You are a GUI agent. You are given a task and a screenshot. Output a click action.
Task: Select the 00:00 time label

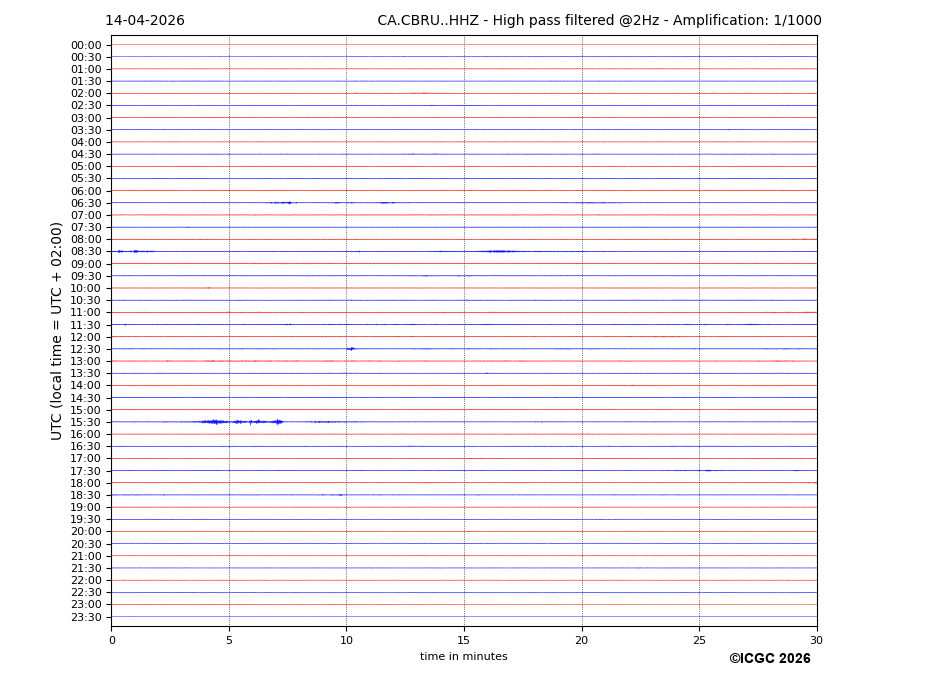[x=85, y=45]
